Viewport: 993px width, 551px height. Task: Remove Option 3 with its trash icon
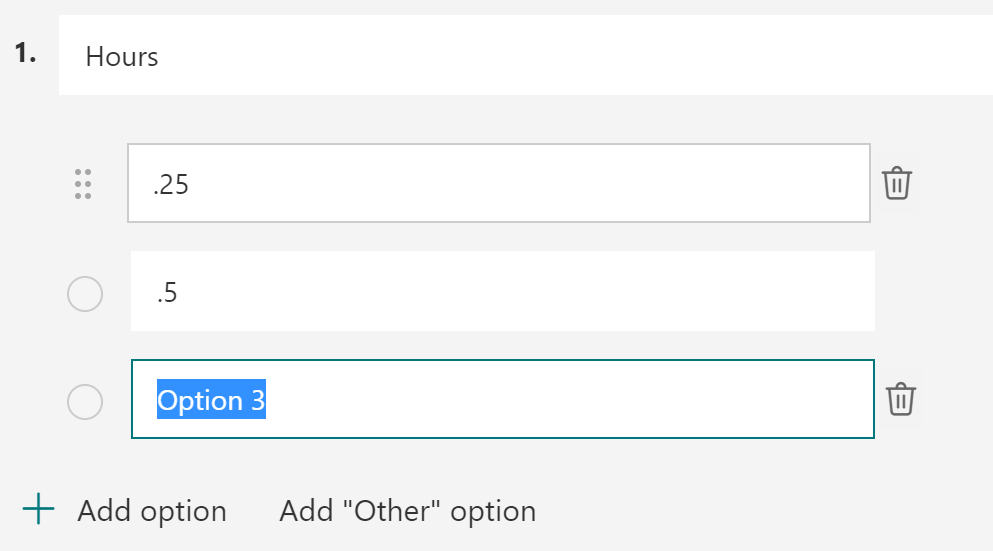(901, 399)
